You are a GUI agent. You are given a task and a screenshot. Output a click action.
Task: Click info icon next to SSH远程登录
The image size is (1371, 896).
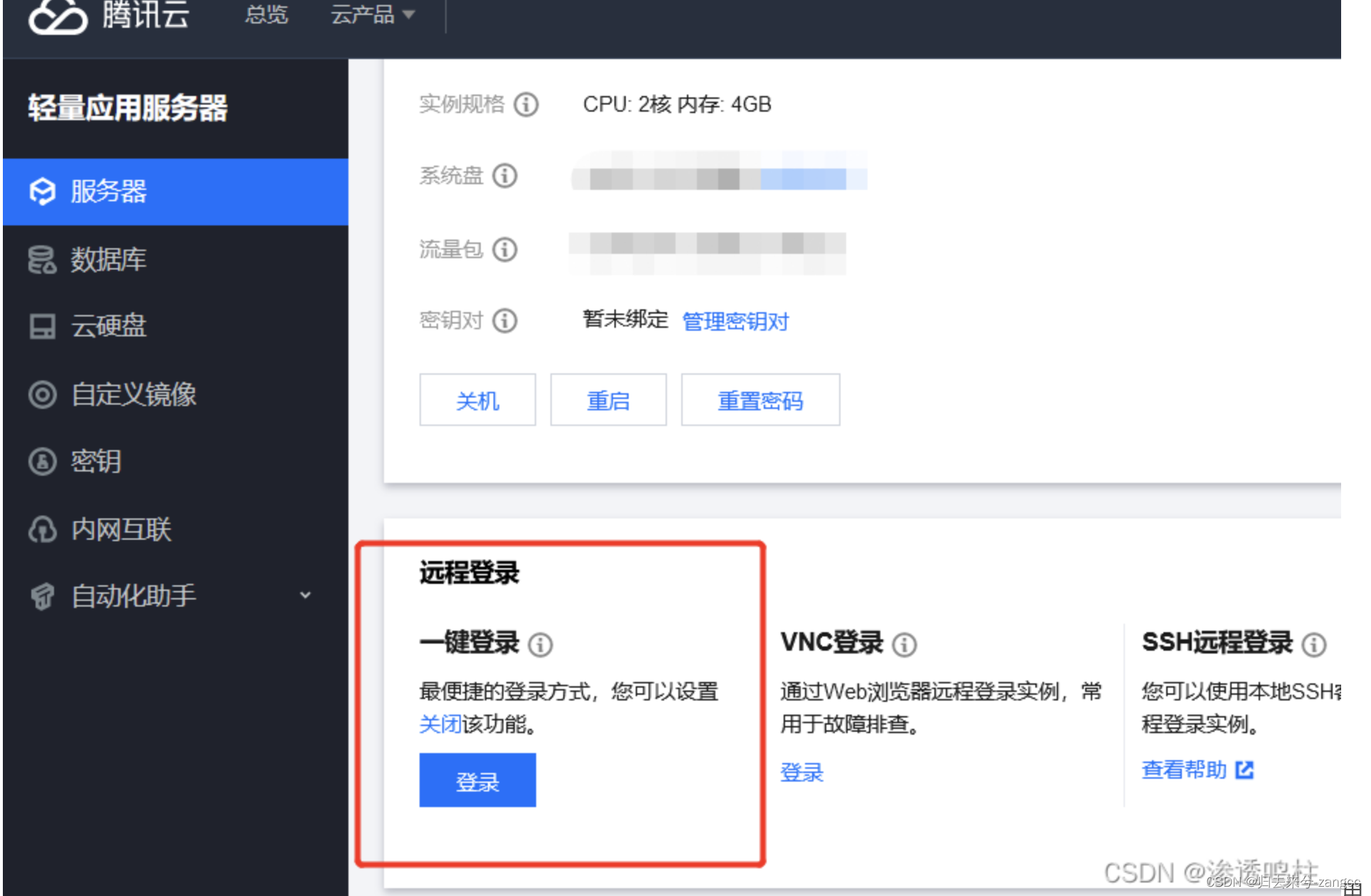pyautogui.click(x=1313, y=644)
